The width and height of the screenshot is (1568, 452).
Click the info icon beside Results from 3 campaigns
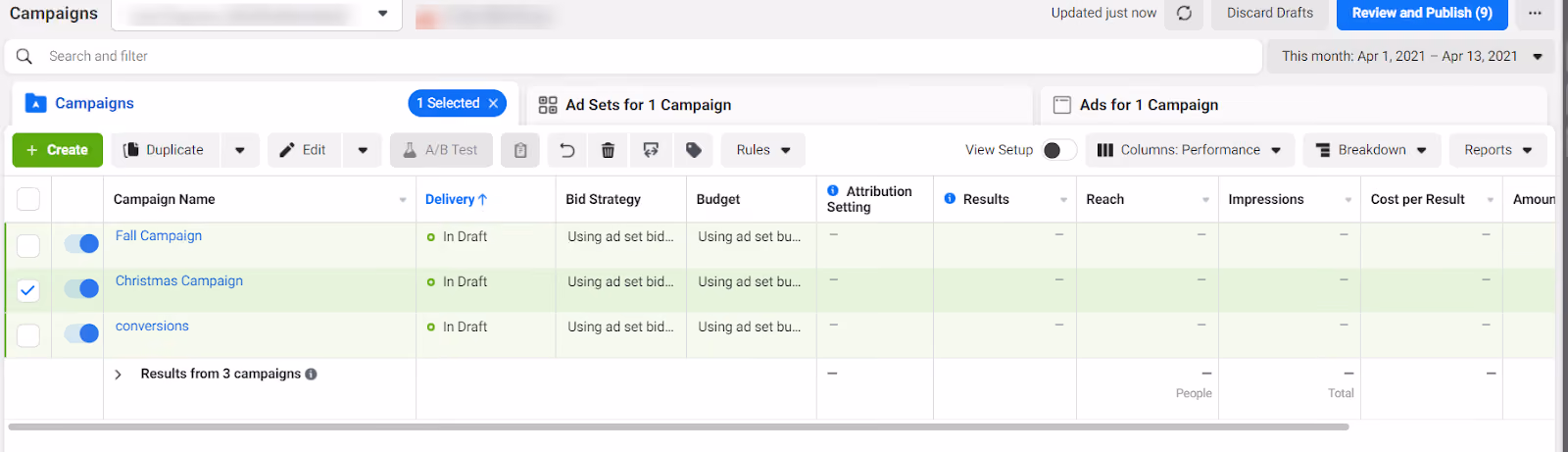[x=311, y=374]
